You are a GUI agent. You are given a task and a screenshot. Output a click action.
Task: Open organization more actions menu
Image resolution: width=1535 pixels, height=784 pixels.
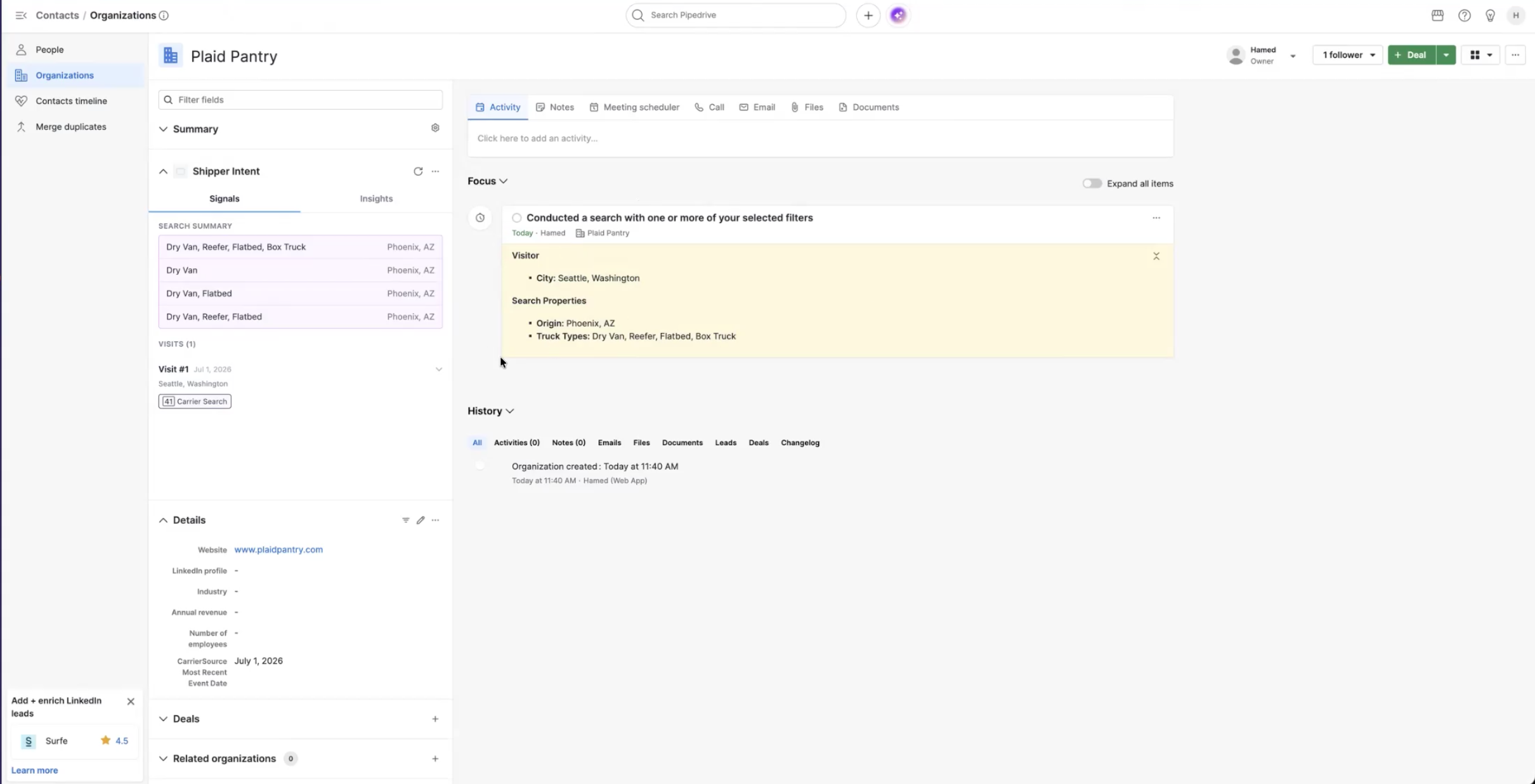(x=1515, y=55)
